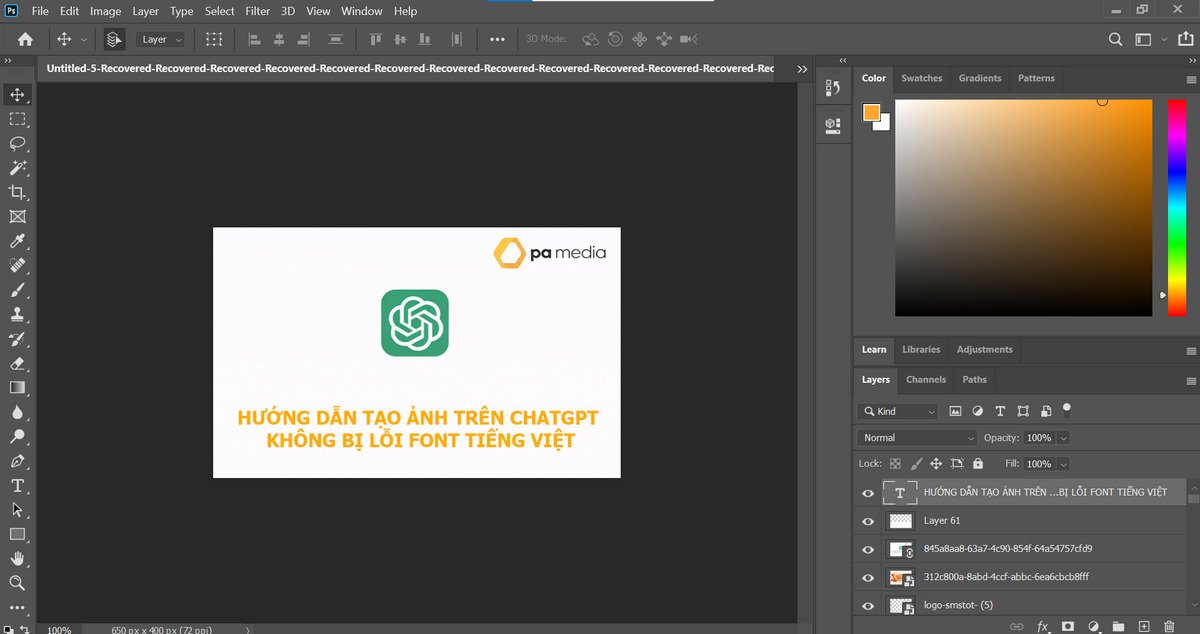
Task: Toggle visibility of the text layer
Action: pyautogui.click(x=867, y=492)
